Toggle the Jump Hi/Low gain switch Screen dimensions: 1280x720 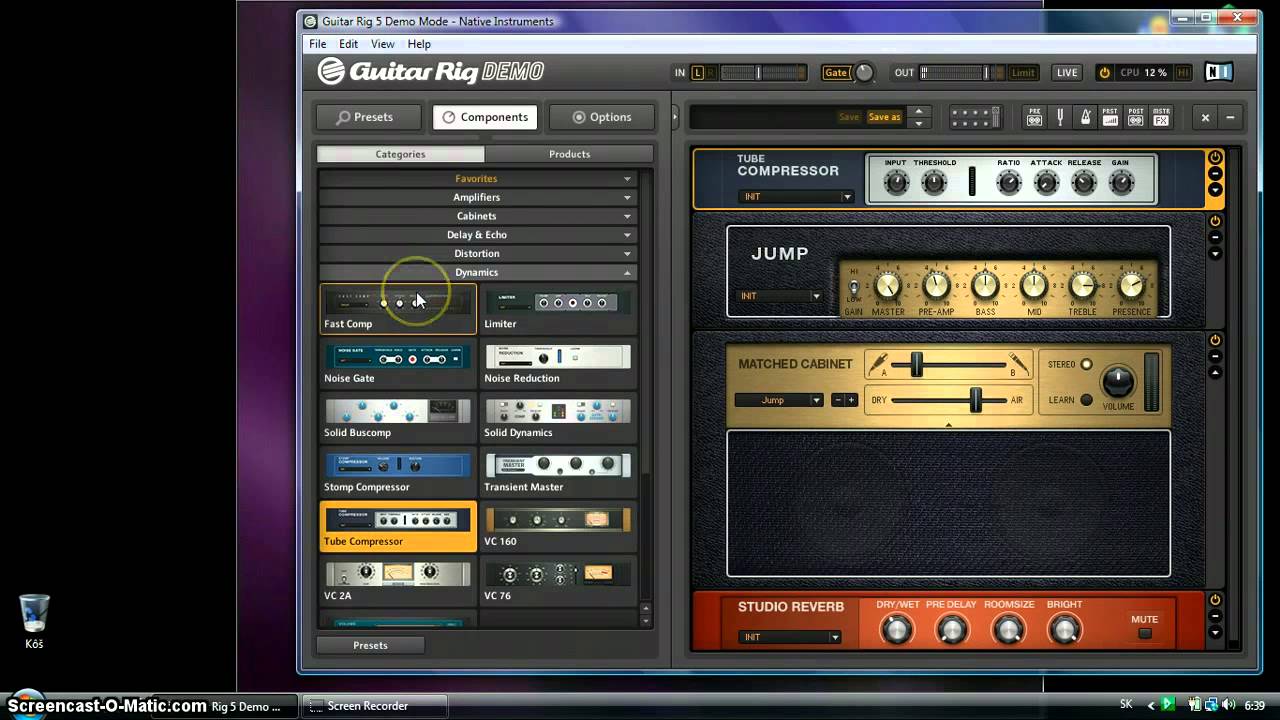click(854, 286)
